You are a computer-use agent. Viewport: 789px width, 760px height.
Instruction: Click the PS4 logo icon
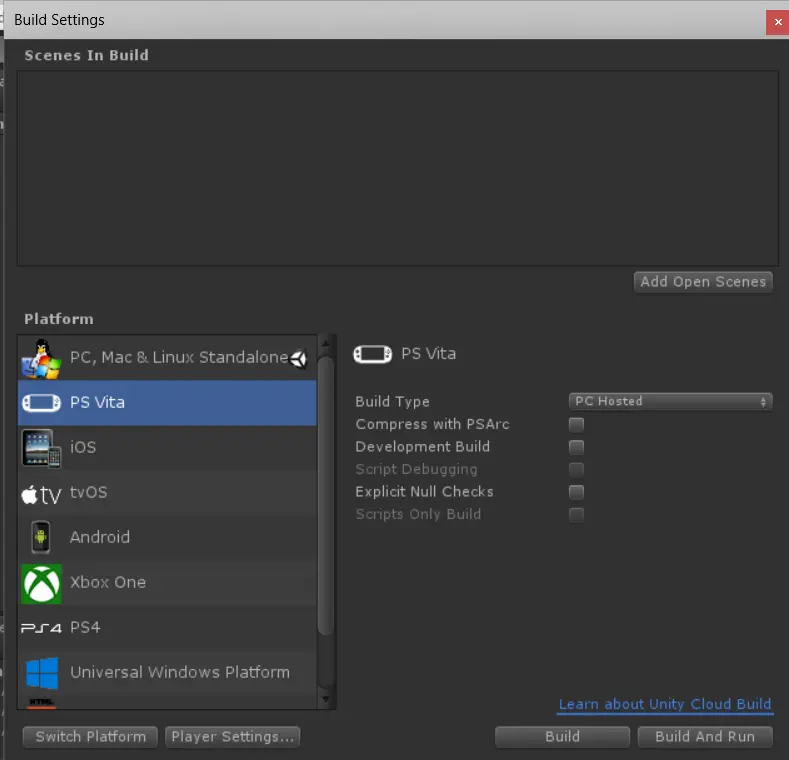(x=41, y=628)
